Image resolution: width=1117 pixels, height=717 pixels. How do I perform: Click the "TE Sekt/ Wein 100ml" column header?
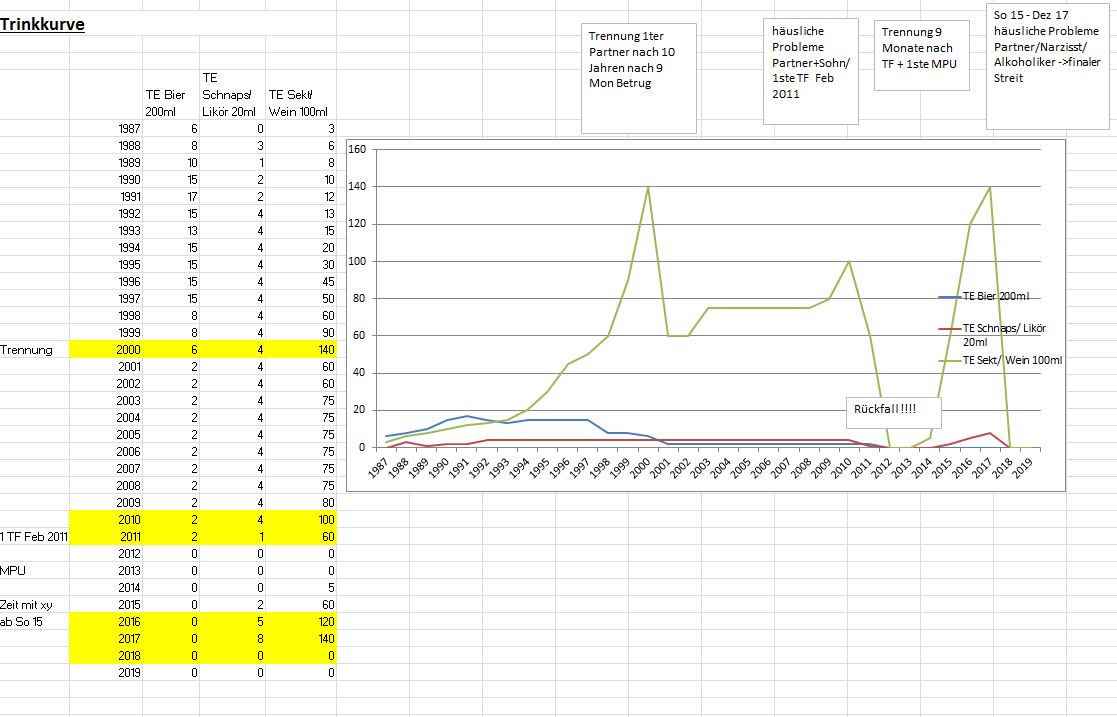click(x=301, y=103)
